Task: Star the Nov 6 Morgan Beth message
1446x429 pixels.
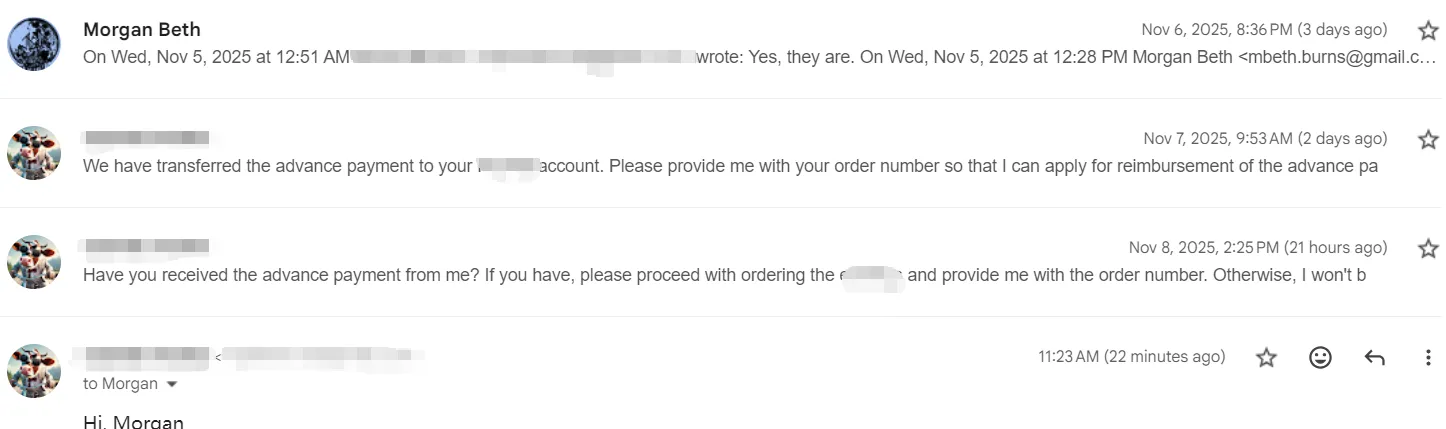Action: (1428, 30)
